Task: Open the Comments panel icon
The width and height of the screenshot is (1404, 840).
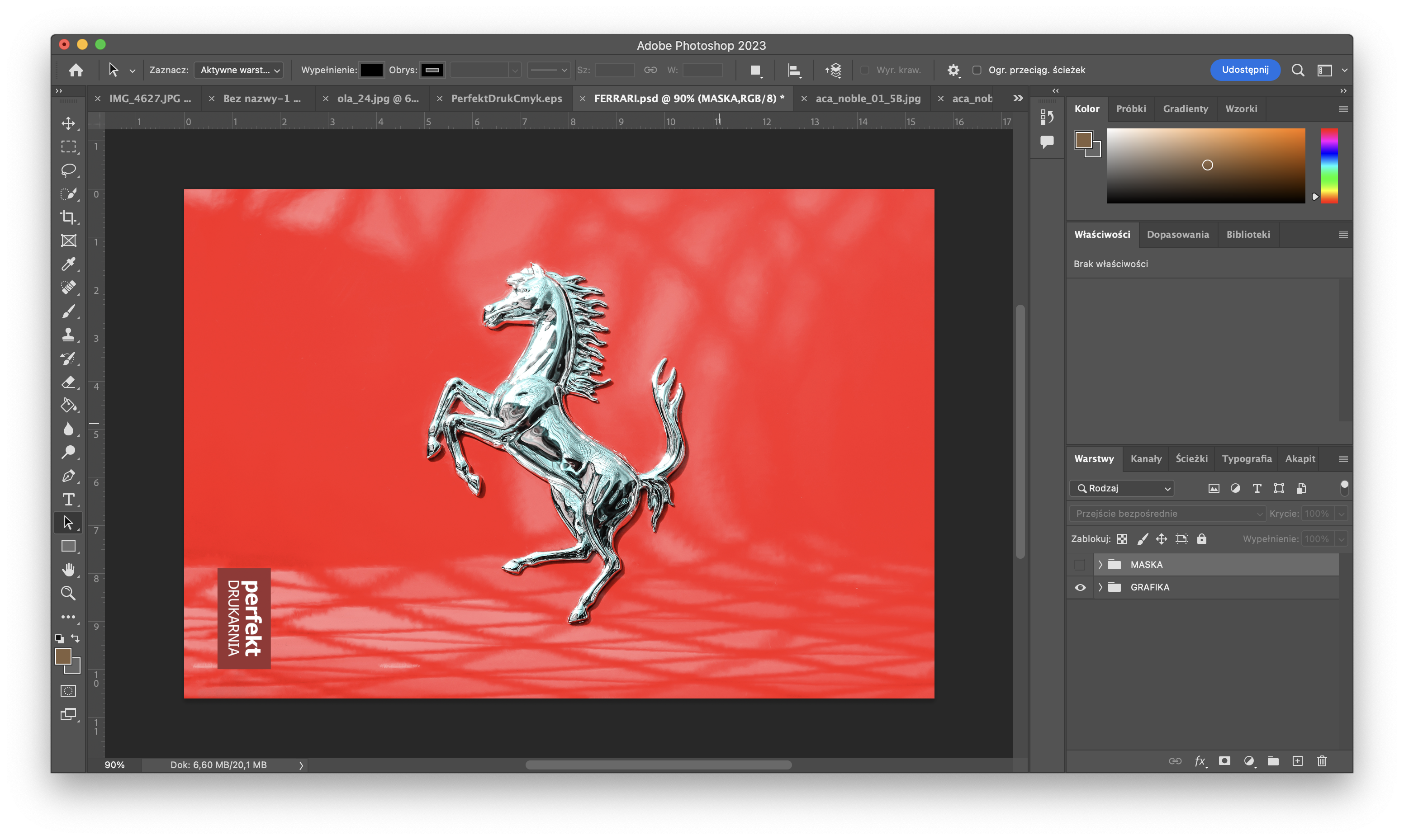Action: click(x=1047, y=142)
